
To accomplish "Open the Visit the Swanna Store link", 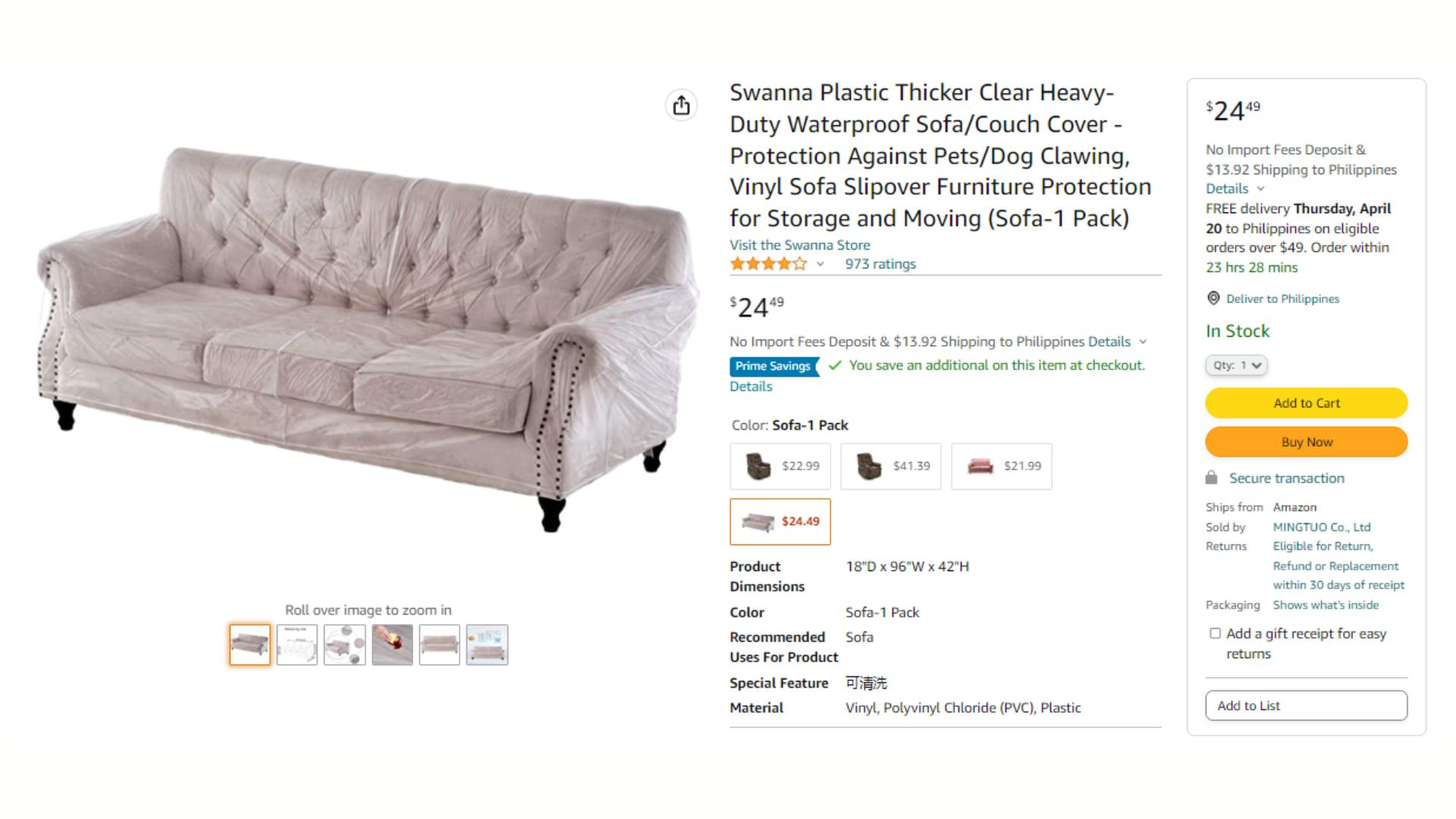I will coord(799,245).
